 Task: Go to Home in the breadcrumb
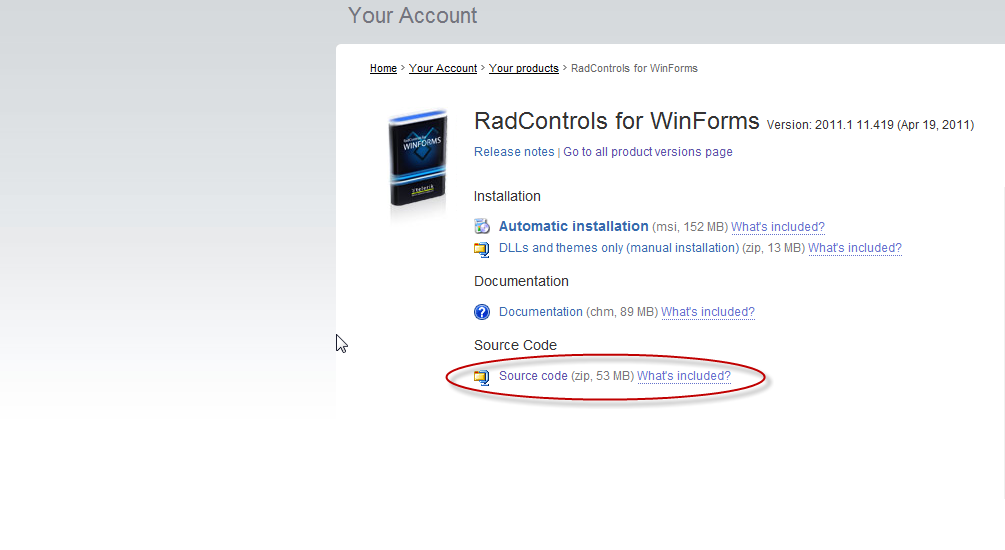[x=383, y=69]
